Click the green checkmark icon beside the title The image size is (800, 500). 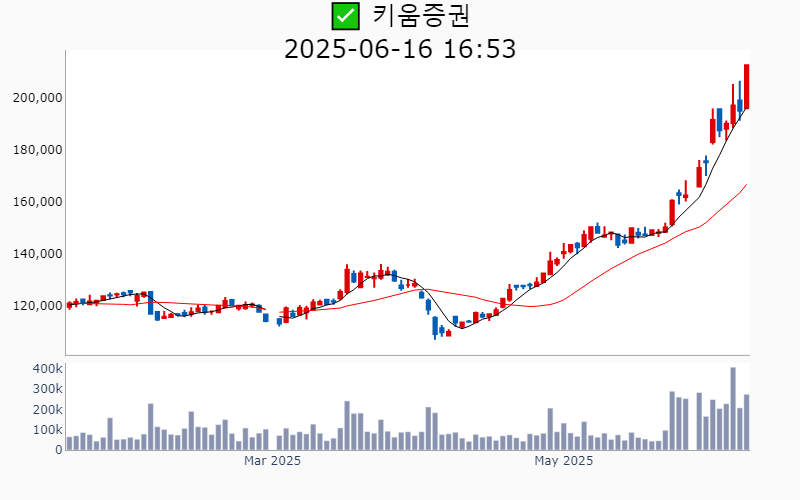[x=345, y=16]
